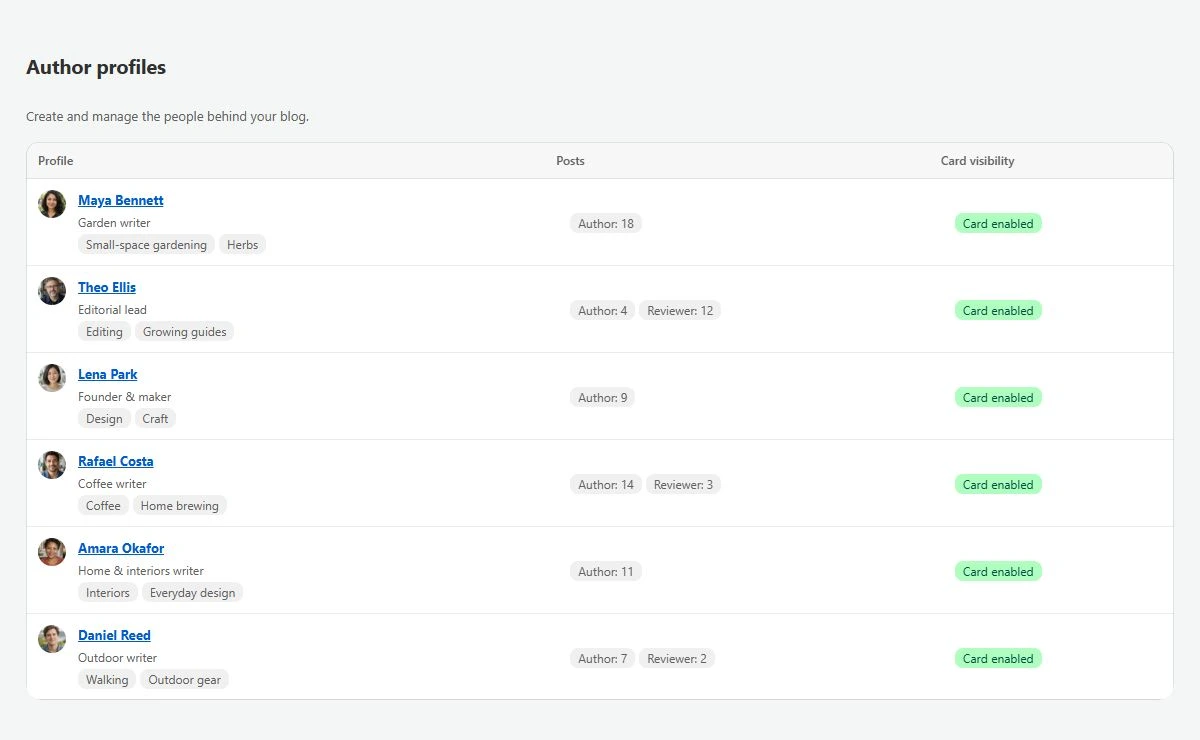Click Lena Park's avatar photo
This screenshot has width=1200, height=740.
(x=52, y=378)
